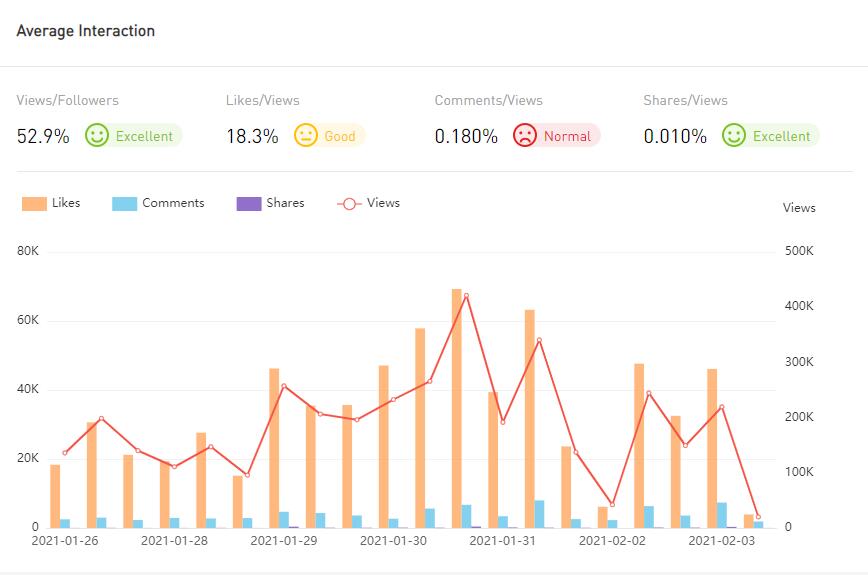868x575 pixels.
Task: Click the 2021-01-26 date axis label
Action: pyautogui.click(x=65, y=541)
